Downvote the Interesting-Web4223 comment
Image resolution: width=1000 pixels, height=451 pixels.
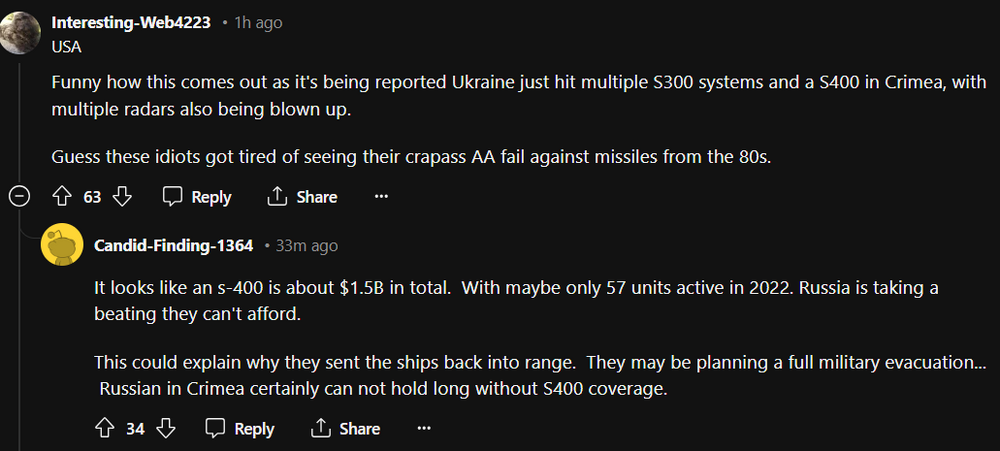click(122, 197)
